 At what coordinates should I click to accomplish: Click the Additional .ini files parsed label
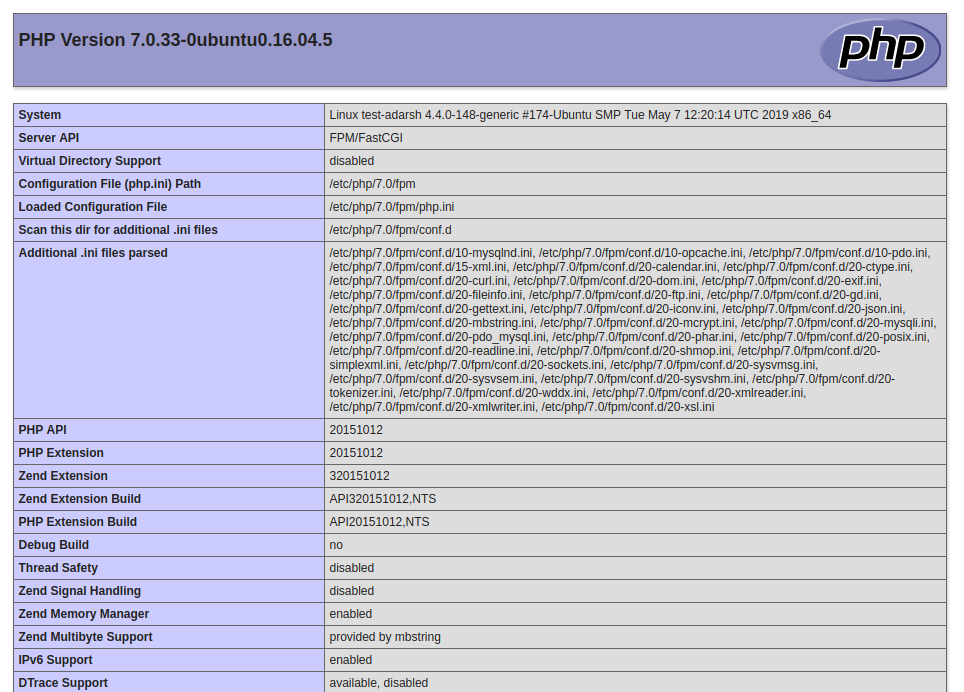93,253
